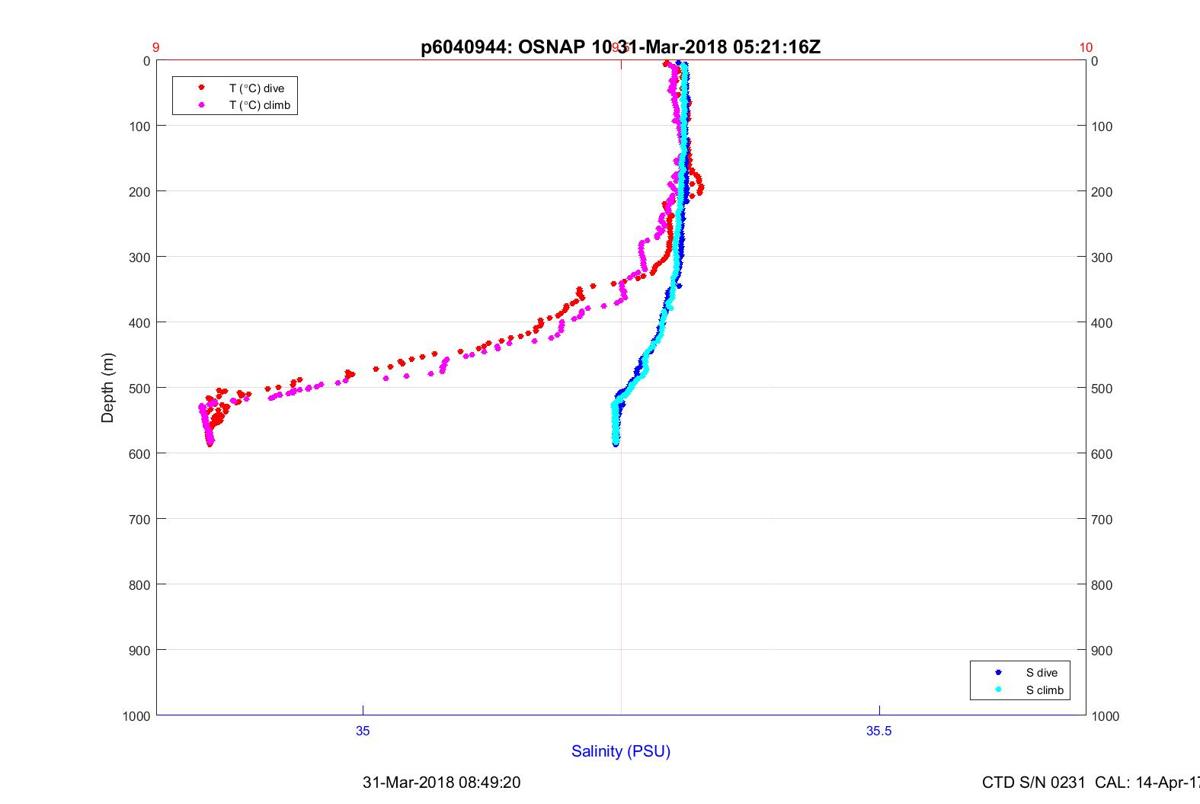Click the left axis 300 depth tick
Viewport: 1200px width, 804px height.
(x=139, y=257)
